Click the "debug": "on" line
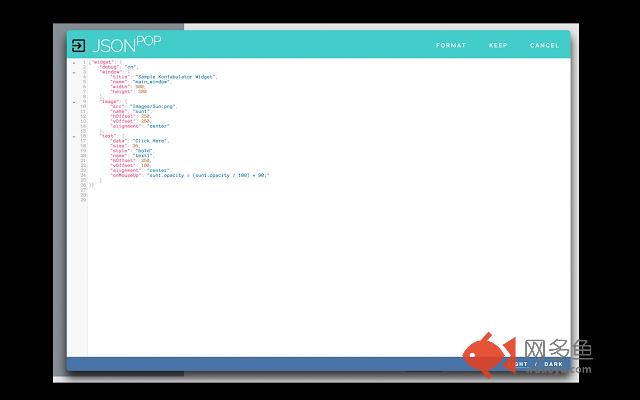640x400 pixels. (x=119, y=67)
